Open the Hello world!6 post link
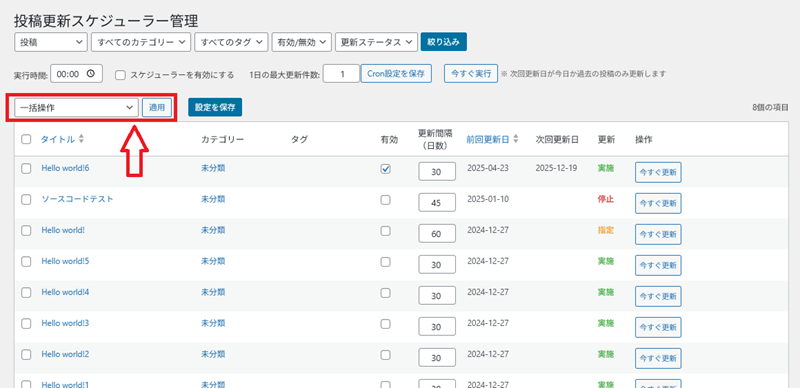The height and width of the screenshot is (388, 800). click(x=65, y=168)
